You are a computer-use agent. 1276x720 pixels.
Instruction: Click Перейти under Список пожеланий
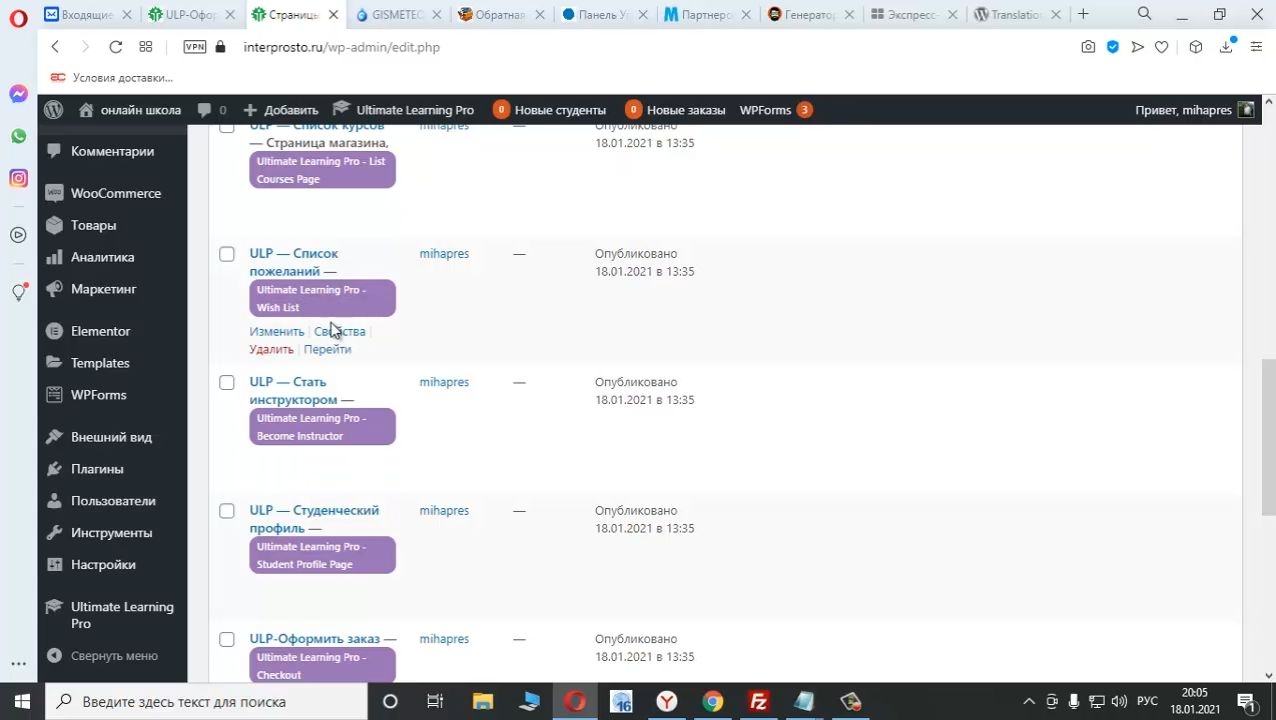(327, 349)
